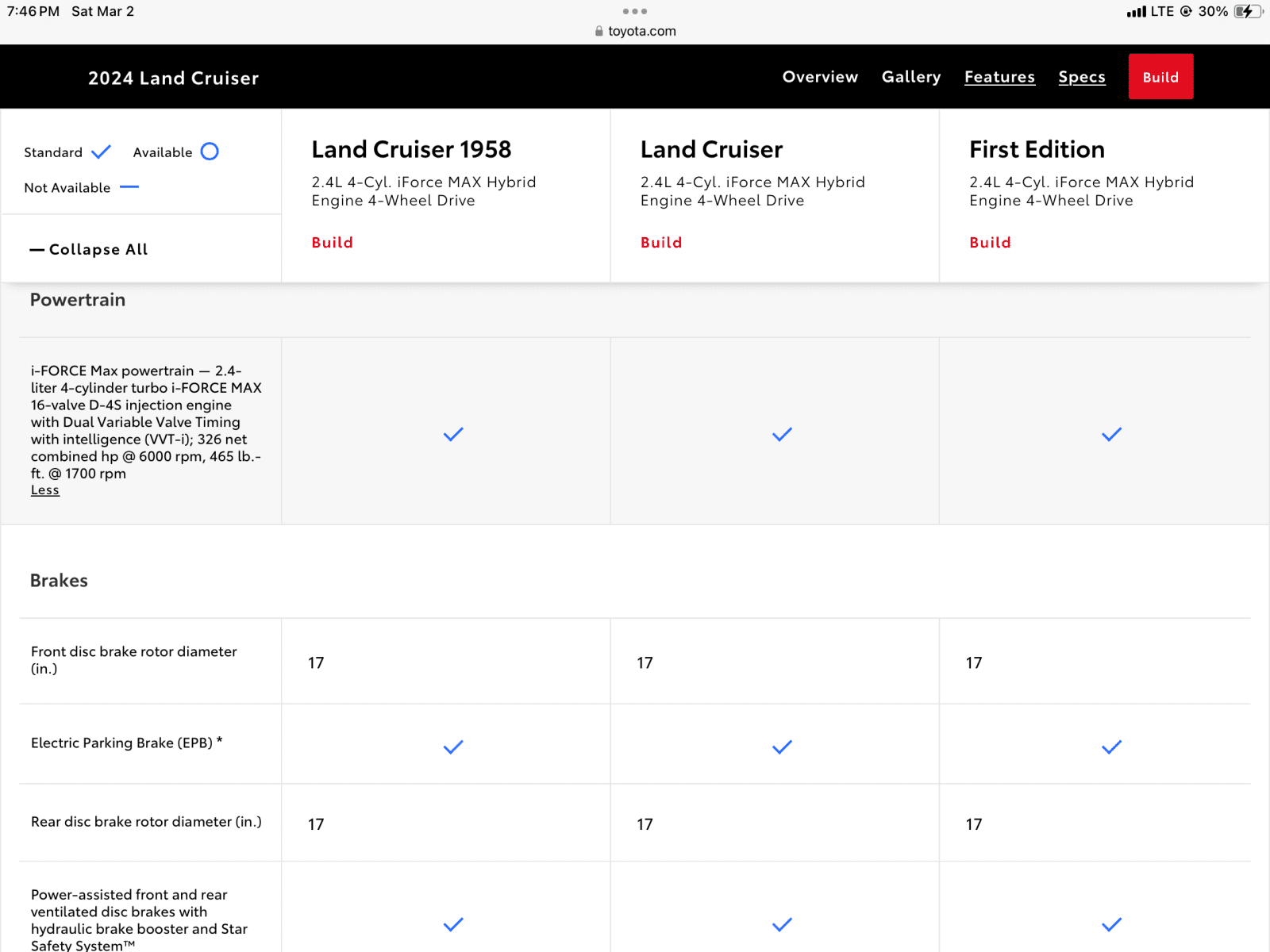1270x952 pixels.
Task: Click the power-assisted brakes checkmark for Land Cruiser 1958
Action: point(453,924)
